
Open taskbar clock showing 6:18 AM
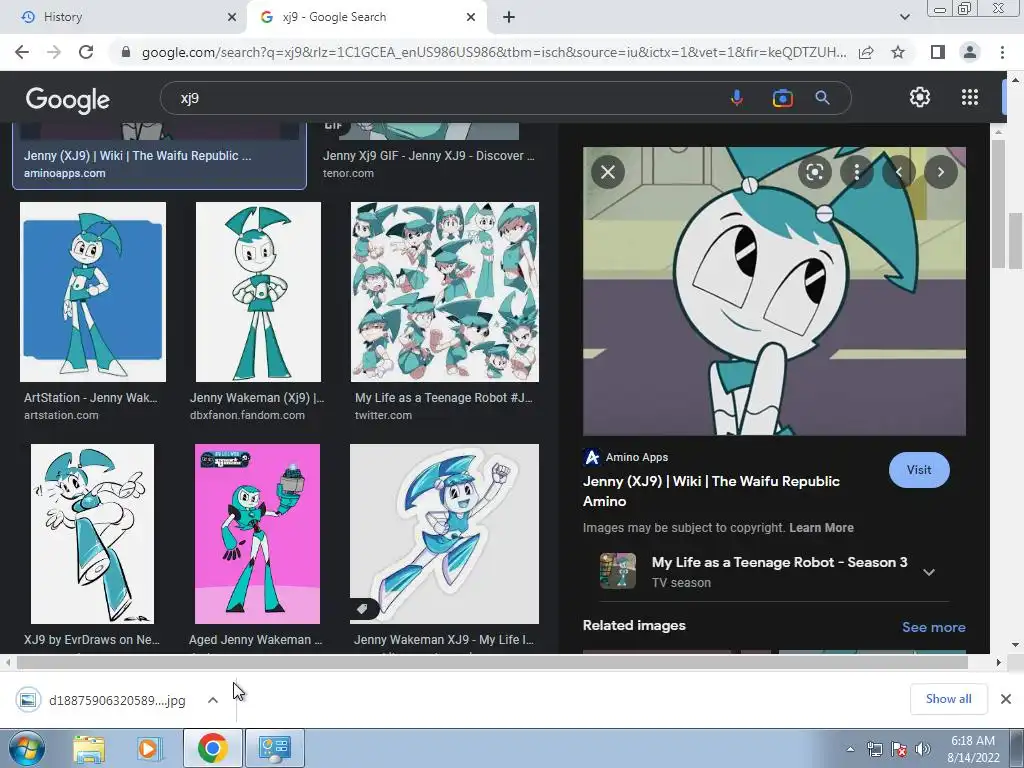point(973,749)
